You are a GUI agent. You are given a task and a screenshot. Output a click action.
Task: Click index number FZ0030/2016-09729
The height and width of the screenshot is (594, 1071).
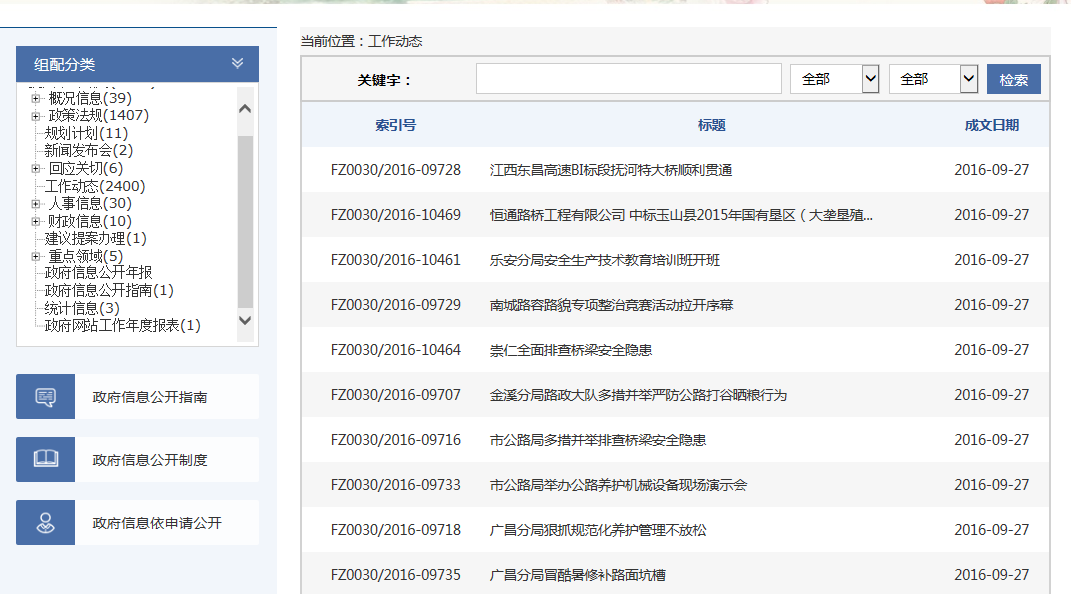395,305
